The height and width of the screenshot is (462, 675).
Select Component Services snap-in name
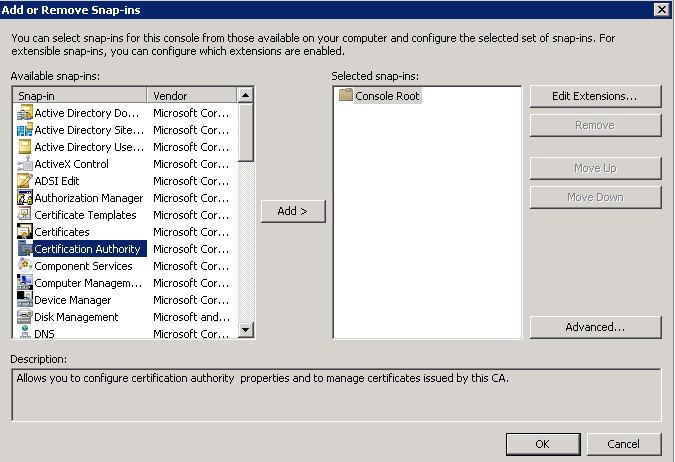[84, 266]
